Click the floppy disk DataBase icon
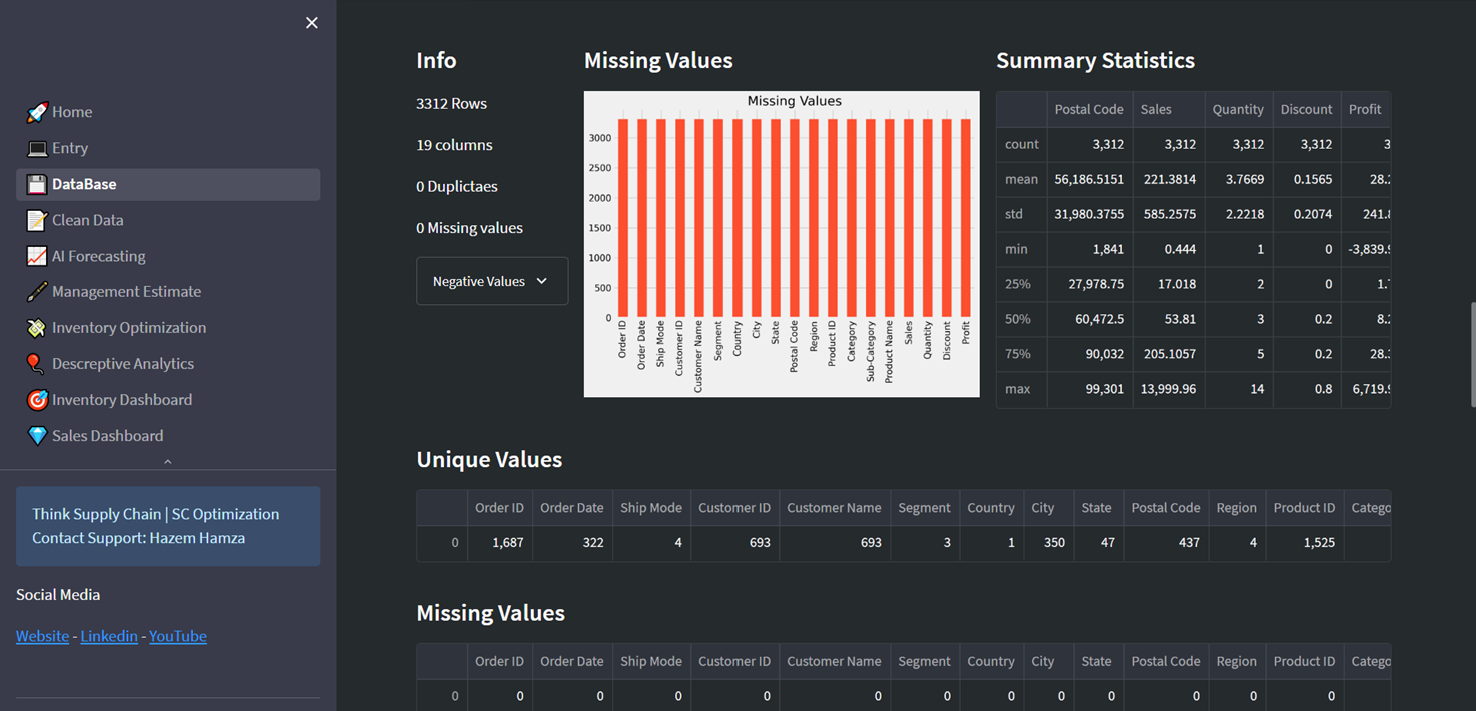The height and width of the screenshot is (711, 1476). tap(37, 184)
